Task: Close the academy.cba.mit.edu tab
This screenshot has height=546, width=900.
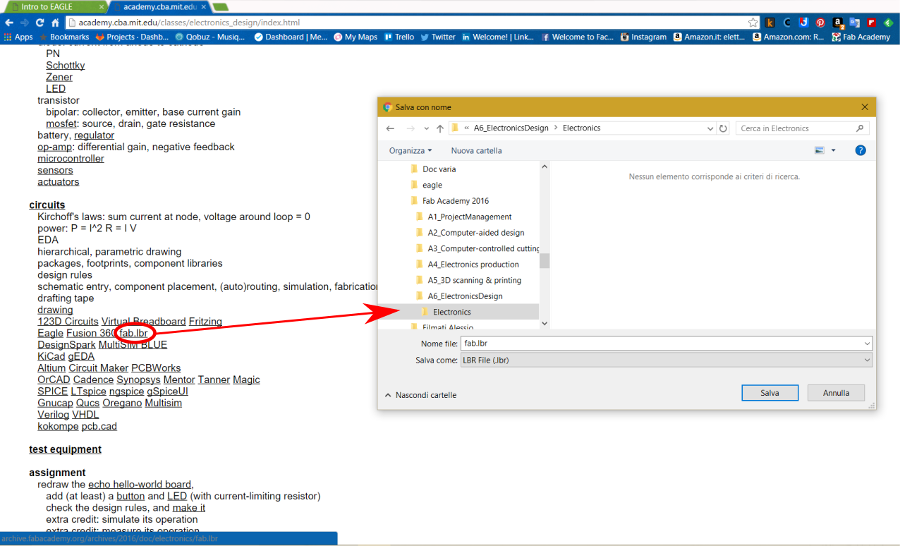Action: tap(204, 7)
